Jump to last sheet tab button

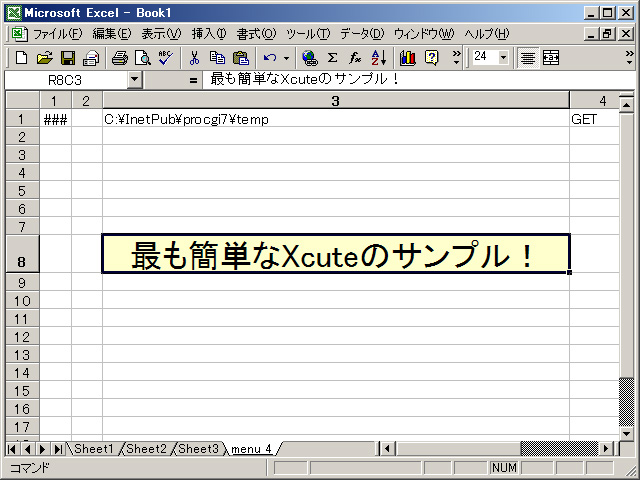tap(58, 449)
